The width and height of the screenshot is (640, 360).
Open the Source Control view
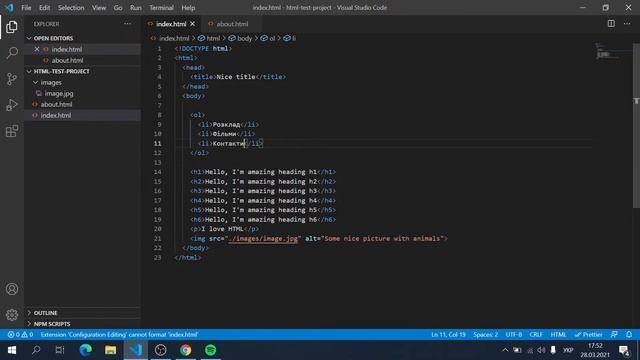(x=12, y=79)
